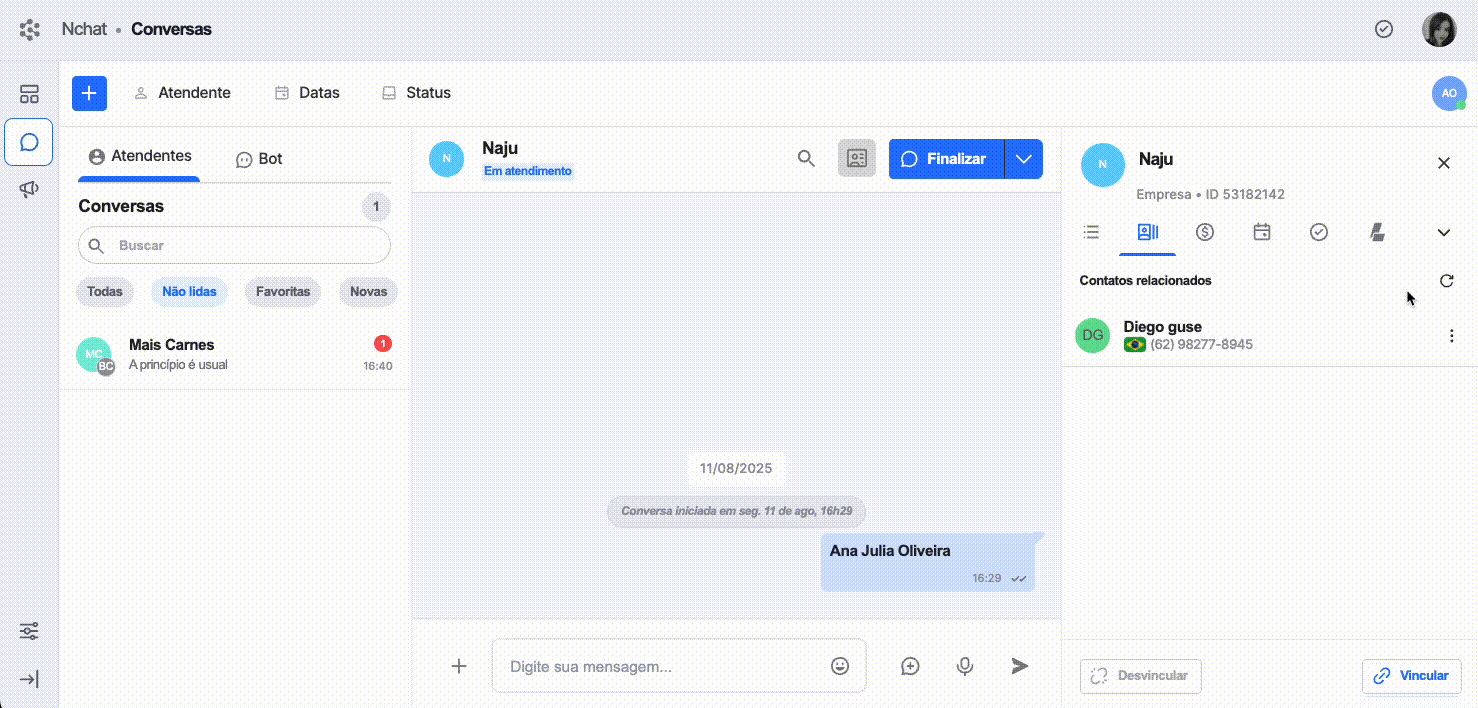
Task: Filter conversations by Não lidas
Action: (189, 292)
